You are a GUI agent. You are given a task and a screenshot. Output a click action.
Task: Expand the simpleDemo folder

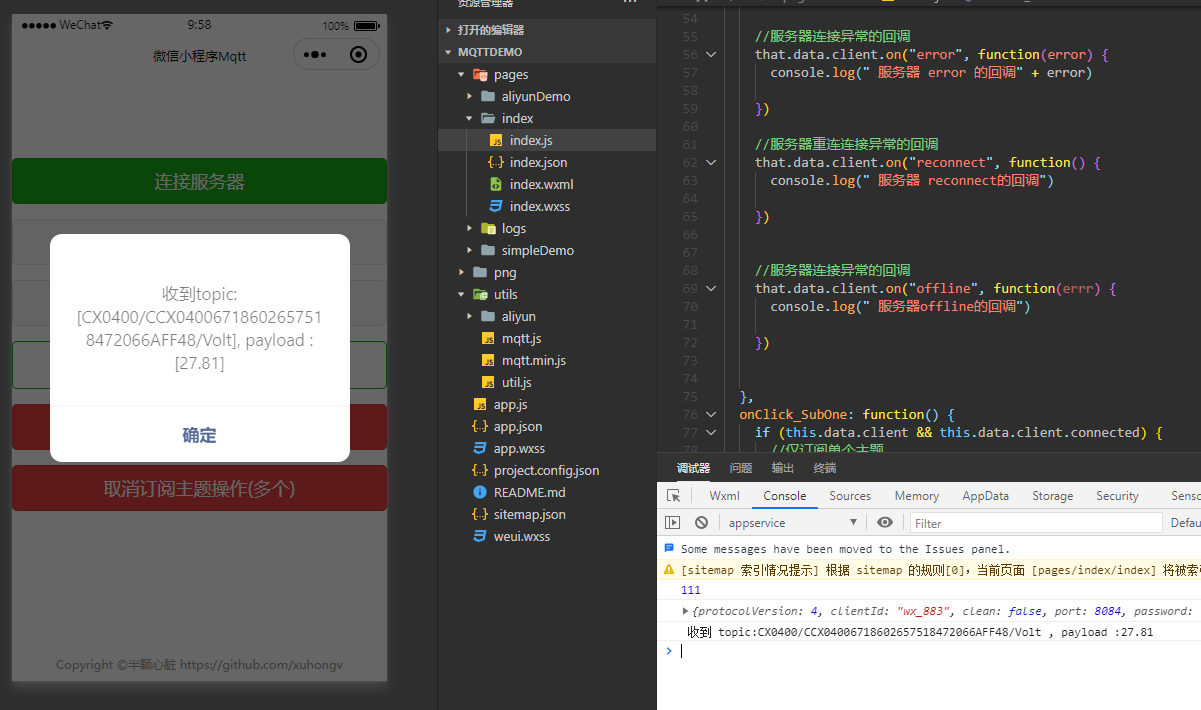pyautogui.click(x=469, y=250)
